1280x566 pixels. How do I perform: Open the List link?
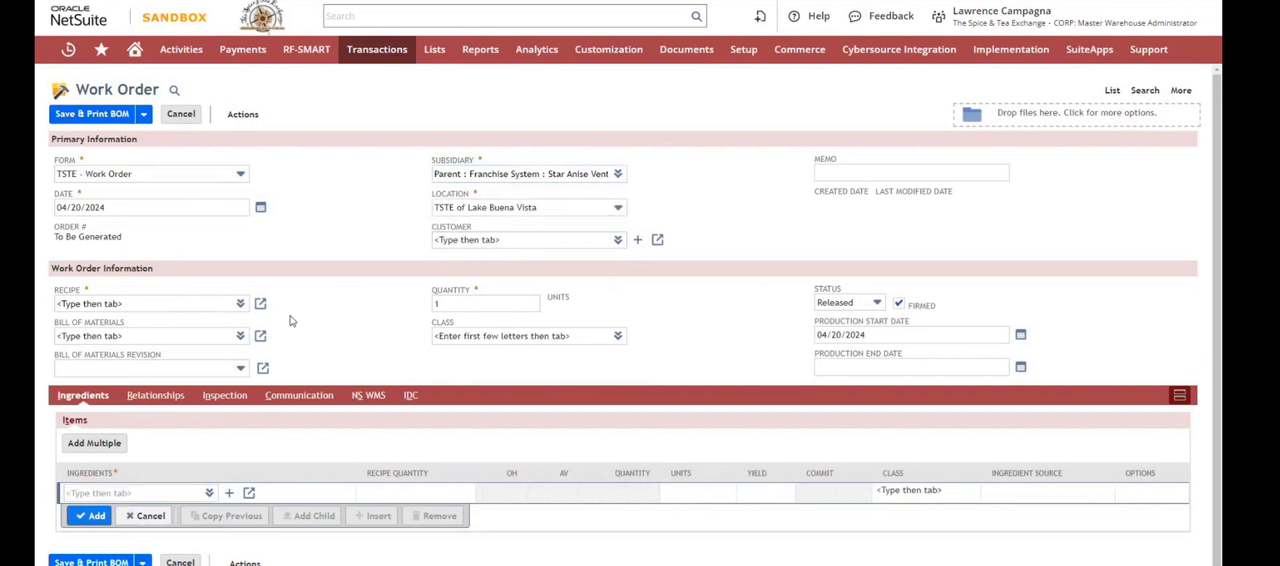click(x=1112, y=90)
